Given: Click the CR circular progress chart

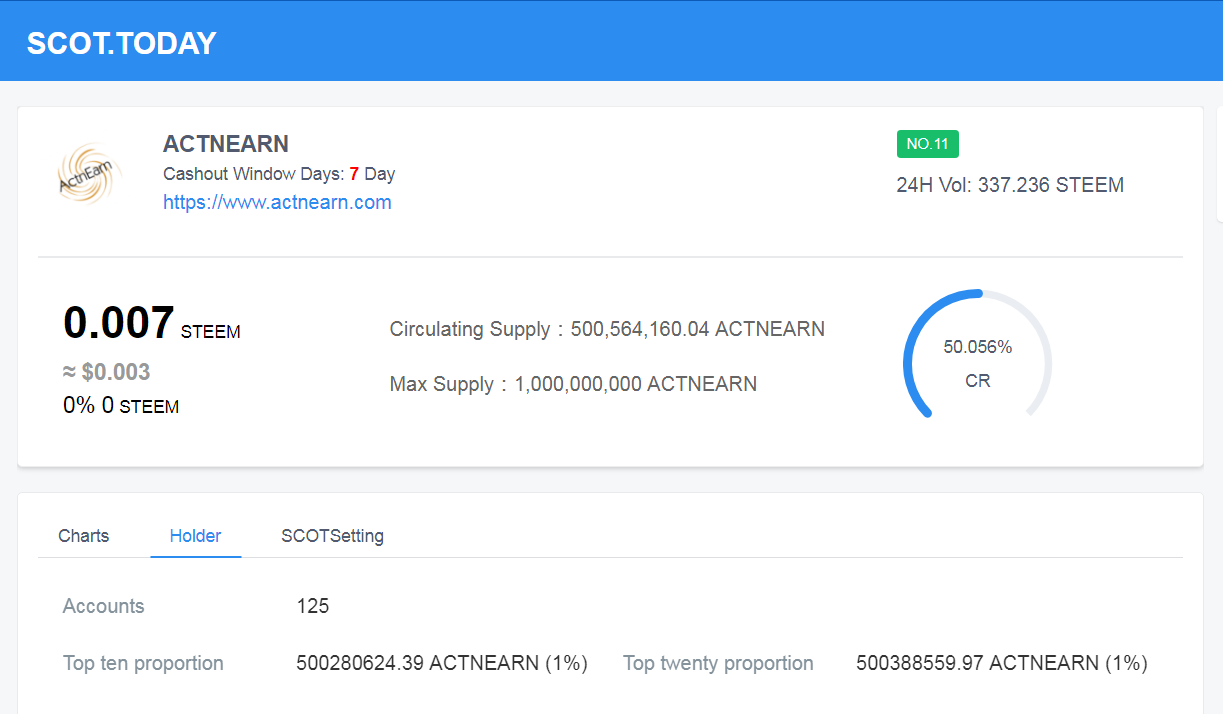Looking at the screenshot, I should point(976,354).
